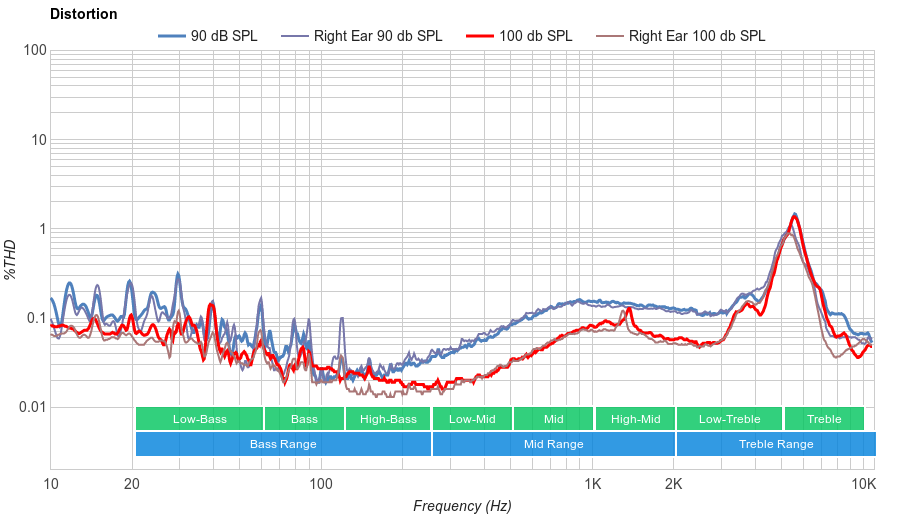This screenshot has height=520, width=900.
Task: Select the High-Mid green band
Action: point(635,419)
